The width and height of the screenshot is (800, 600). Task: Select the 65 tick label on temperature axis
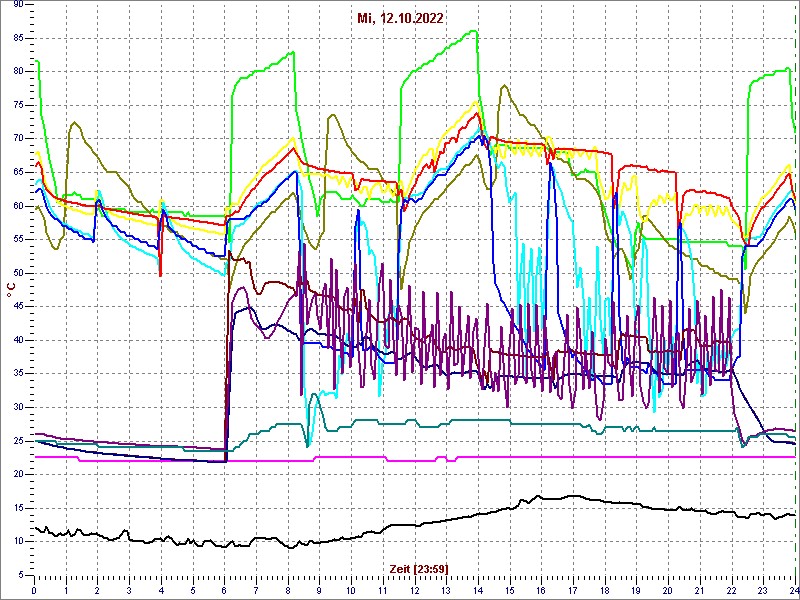click(18, 173)
